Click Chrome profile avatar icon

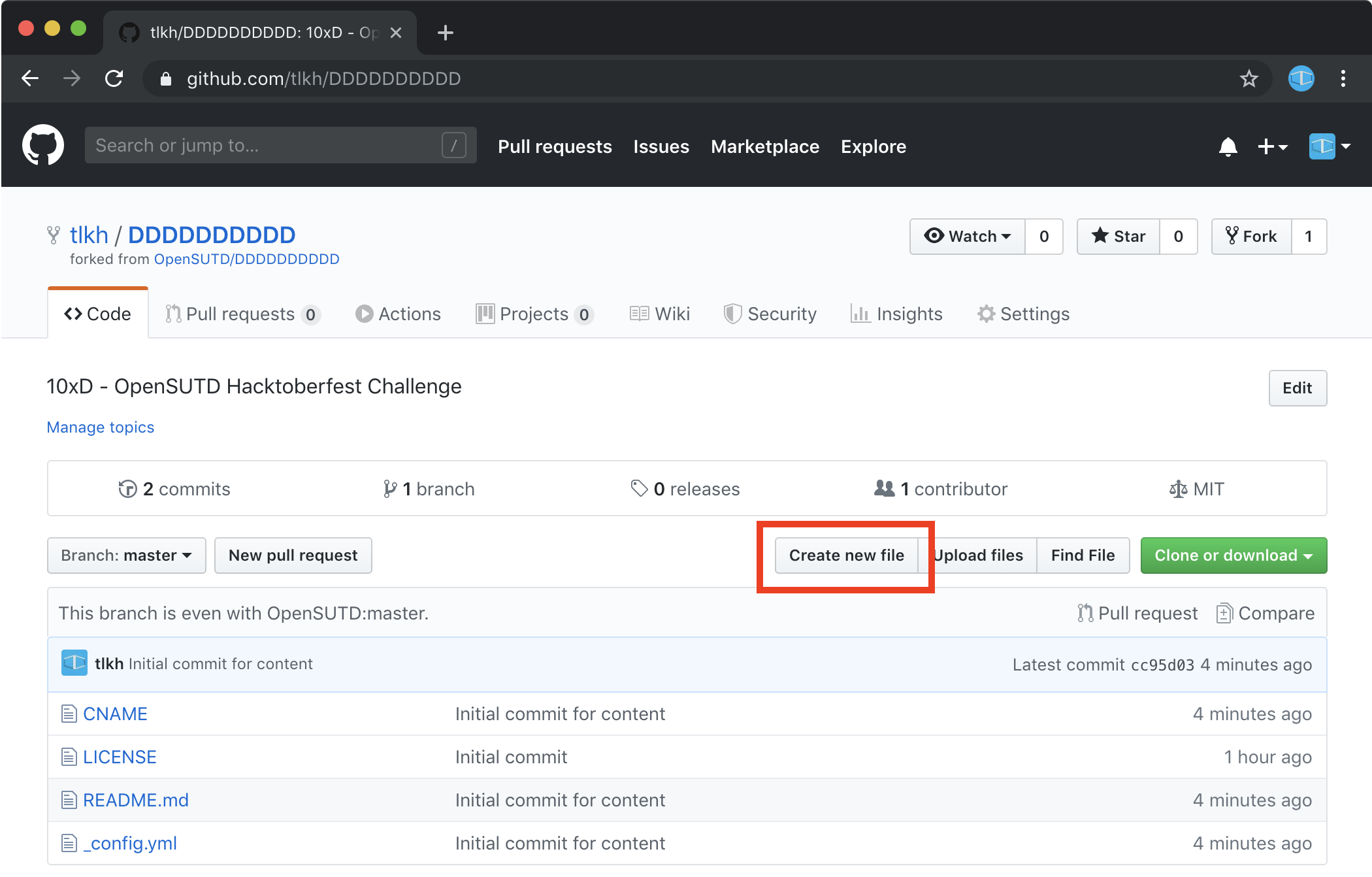click(1301, 79)
